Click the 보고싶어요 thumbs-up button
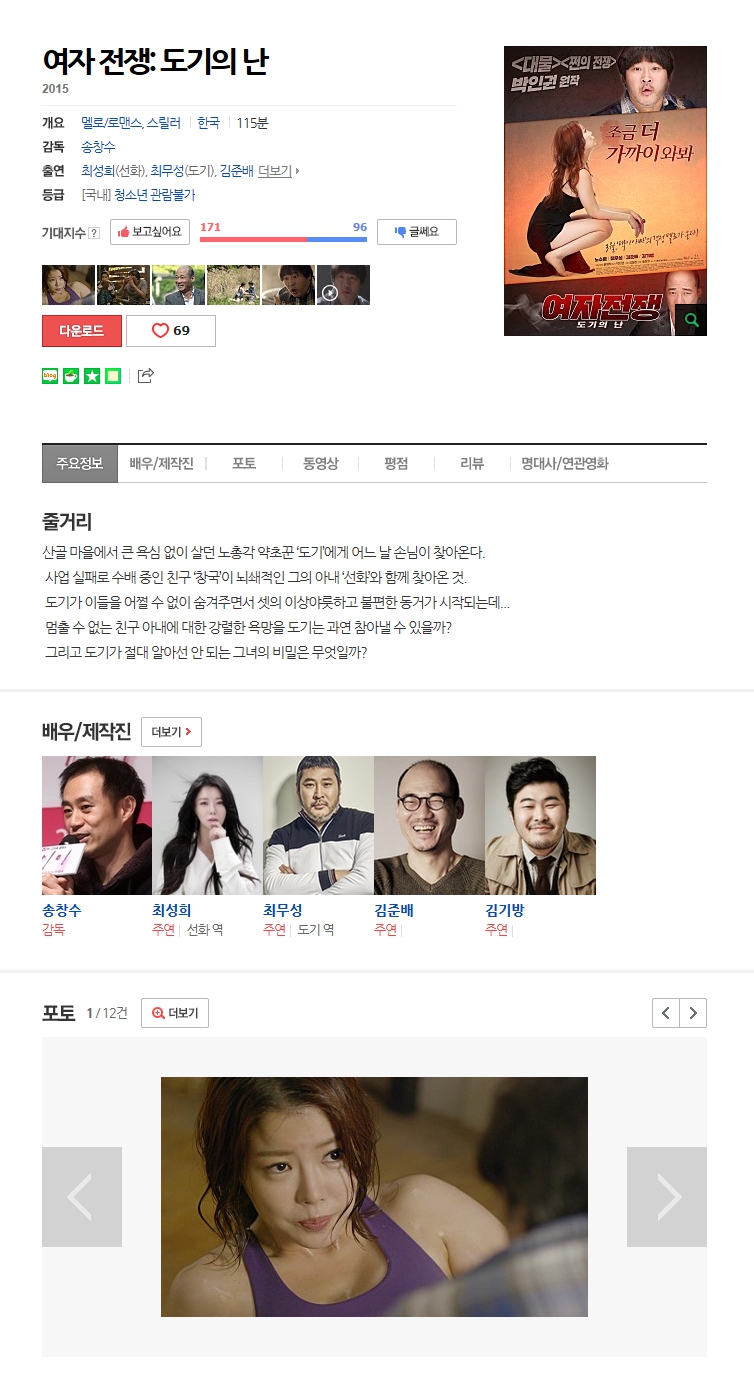Screen dimensions: 754x1379 click(x=150, y=232)
